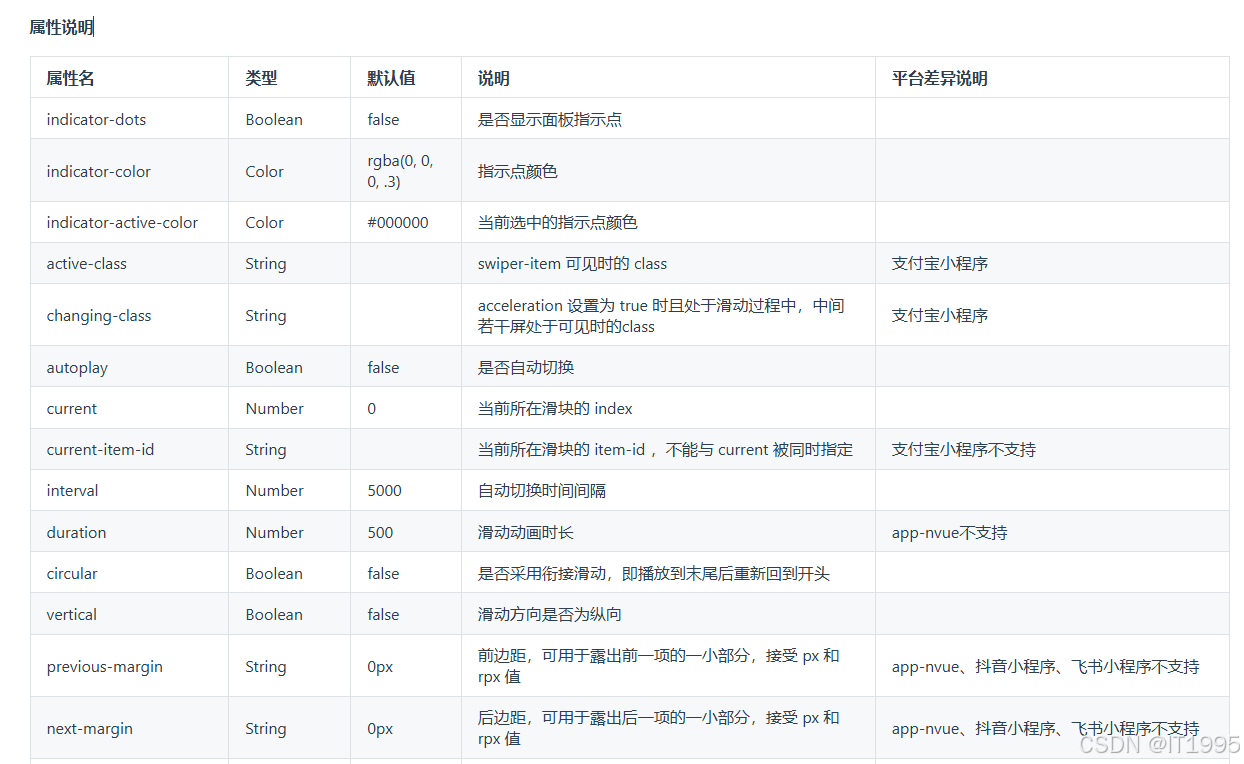Select Boolean type in vertical row

(274, 614)
